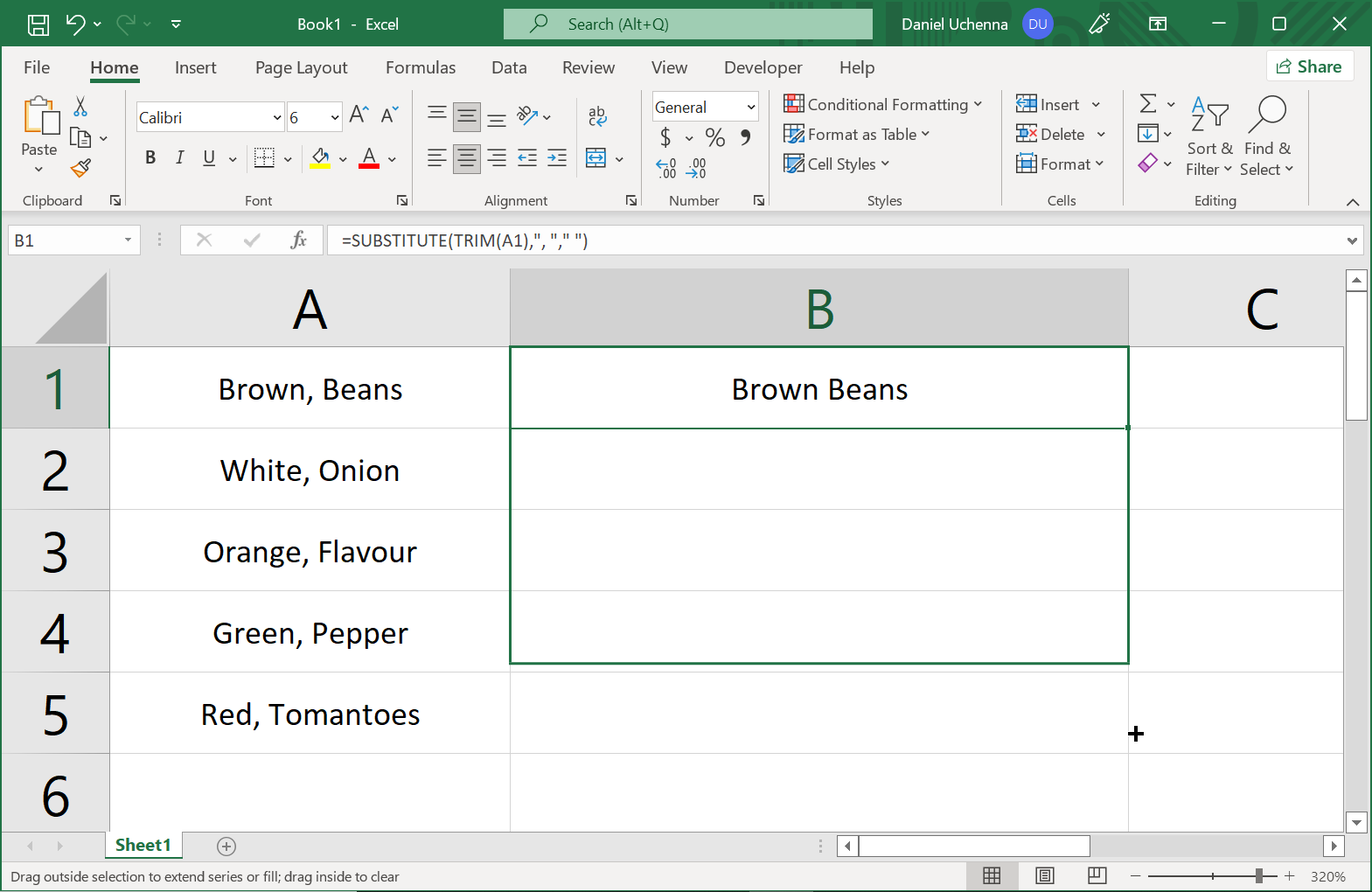Image resolution: width=1372 pixels, height=892 pixels.
Task: Click the Merge & Center icon
Action: pos(596,158)
